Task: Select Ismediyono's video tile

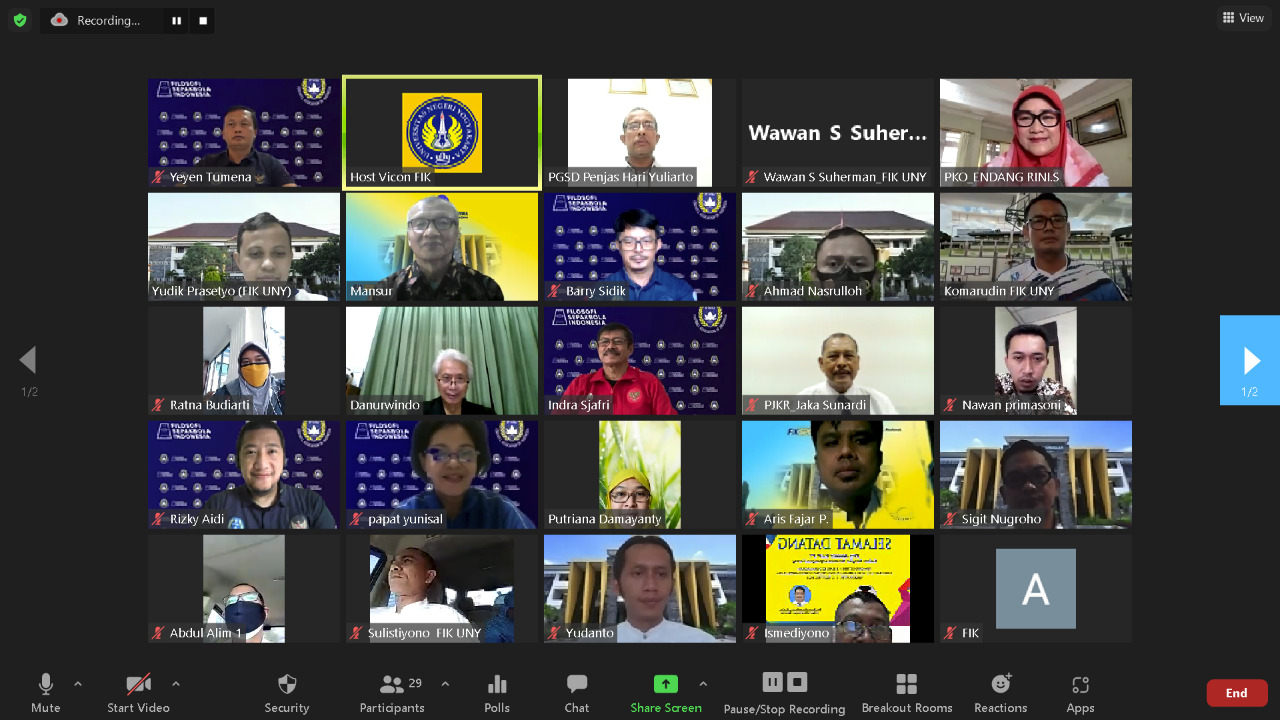Action: point(838,589)
